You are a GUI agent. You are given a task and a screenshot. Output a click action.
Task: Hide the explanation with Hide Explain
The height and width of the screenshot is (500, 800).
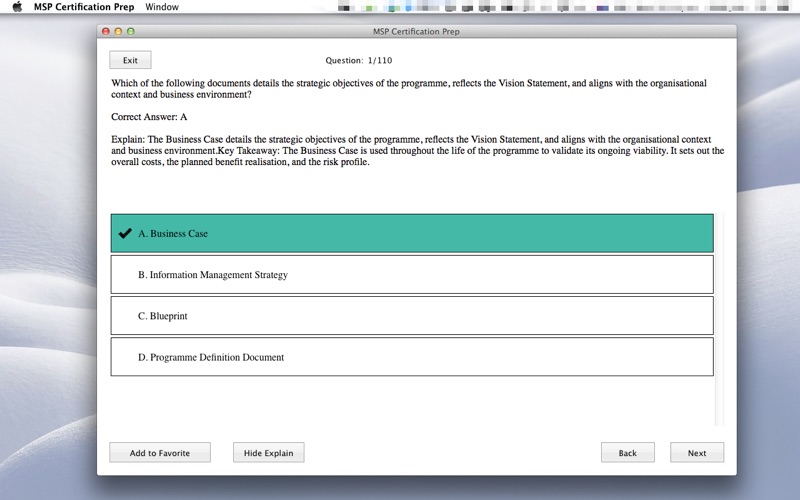click(268, 453)
